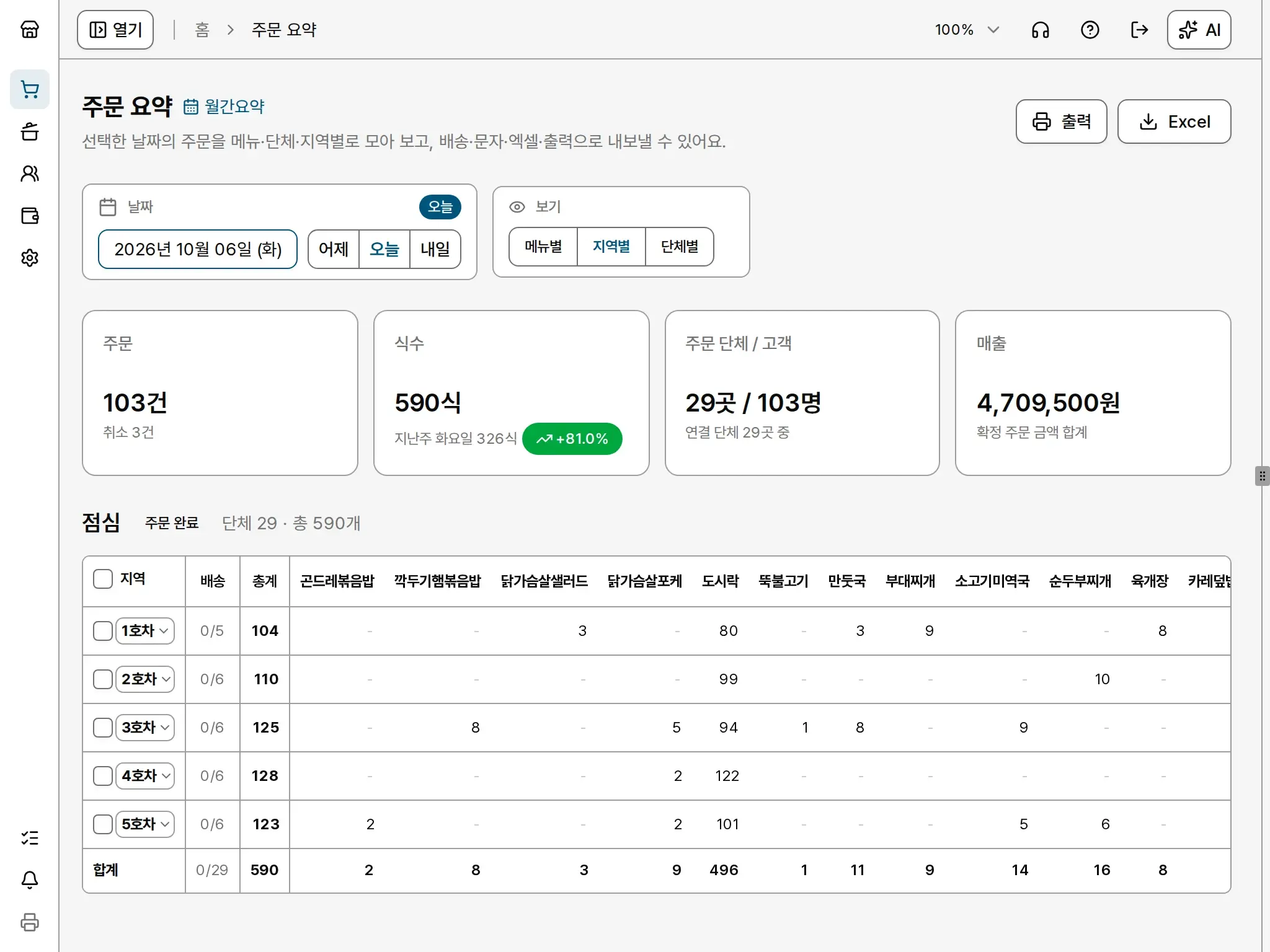1270x952 pixels.
Task: Check the 2호차 row checkbox
Action: [x=103, y=679]
